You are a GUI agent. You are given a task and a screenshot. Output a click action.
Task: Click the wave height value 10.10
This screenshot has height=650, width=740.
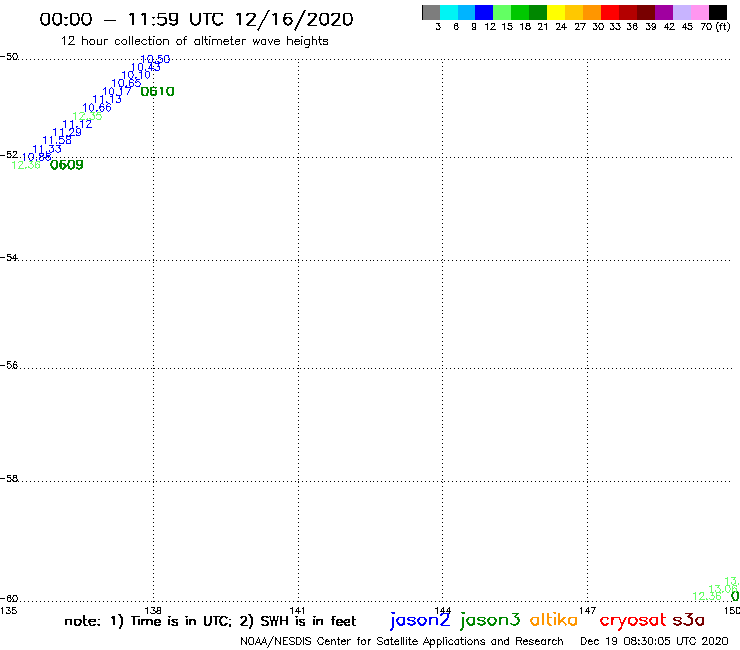click(136, 75)
